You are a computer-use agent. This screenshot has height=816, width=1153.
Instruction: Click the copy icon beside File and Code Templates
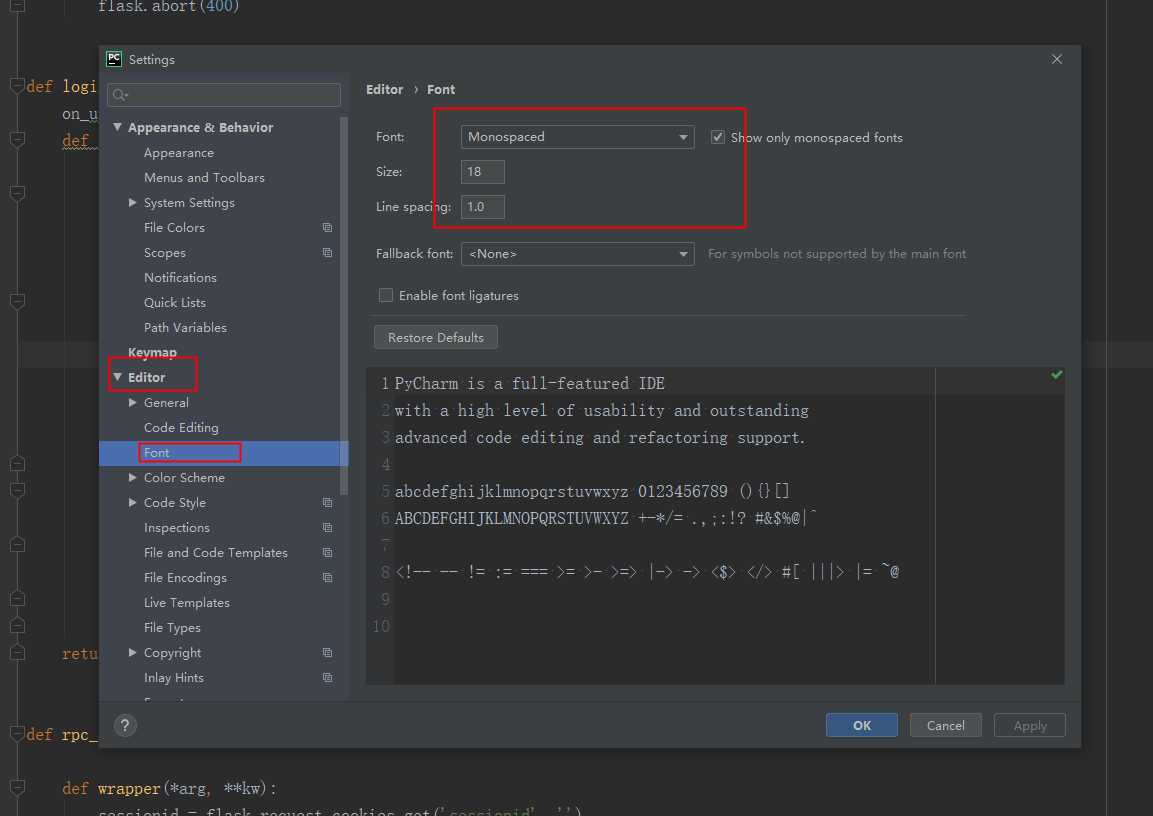tap(327, 553)
